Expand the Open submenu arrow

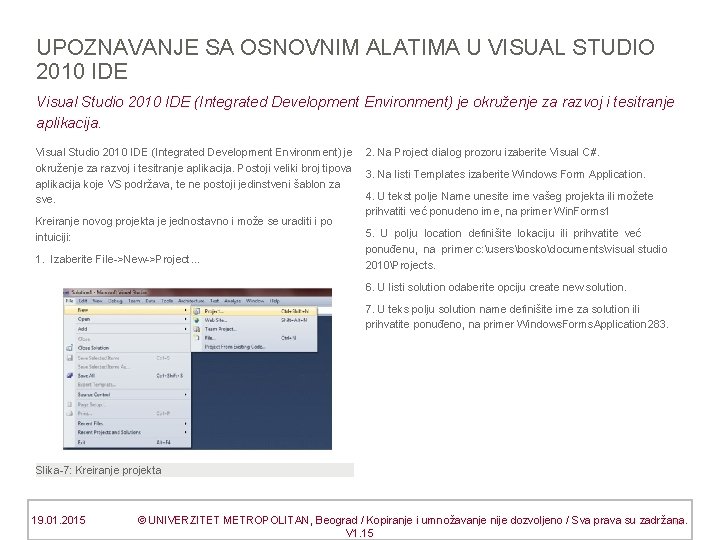tap(186, 319)
